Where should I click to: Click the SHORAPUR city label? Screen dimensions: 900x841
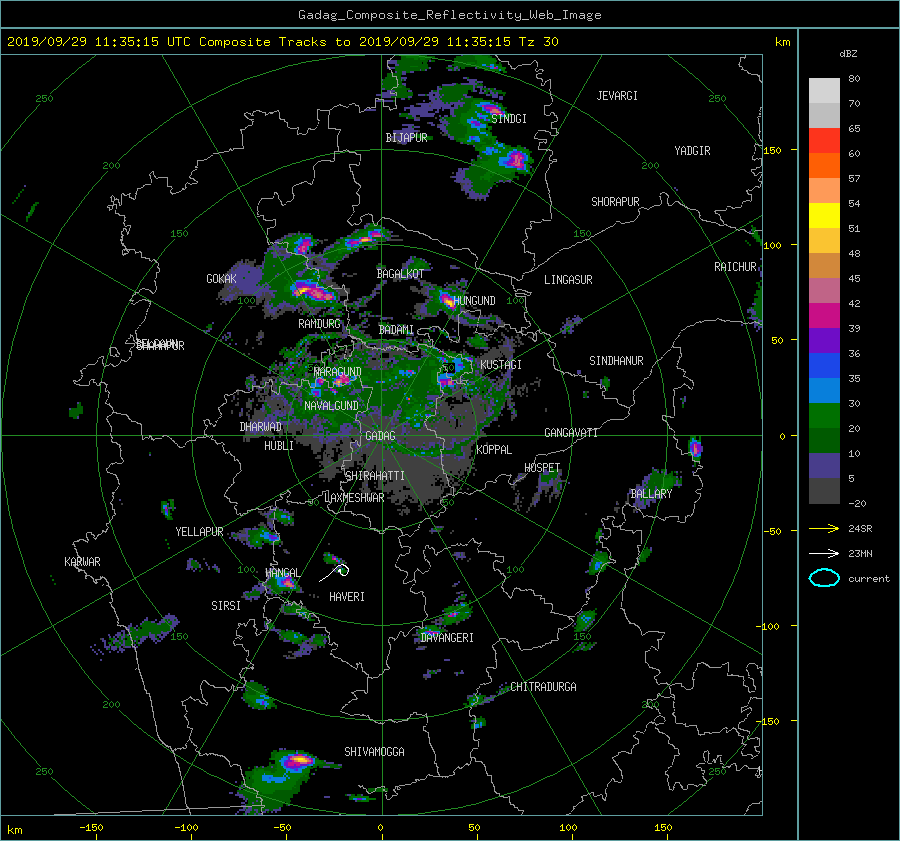pyautogui.click(x=615, y=202)
